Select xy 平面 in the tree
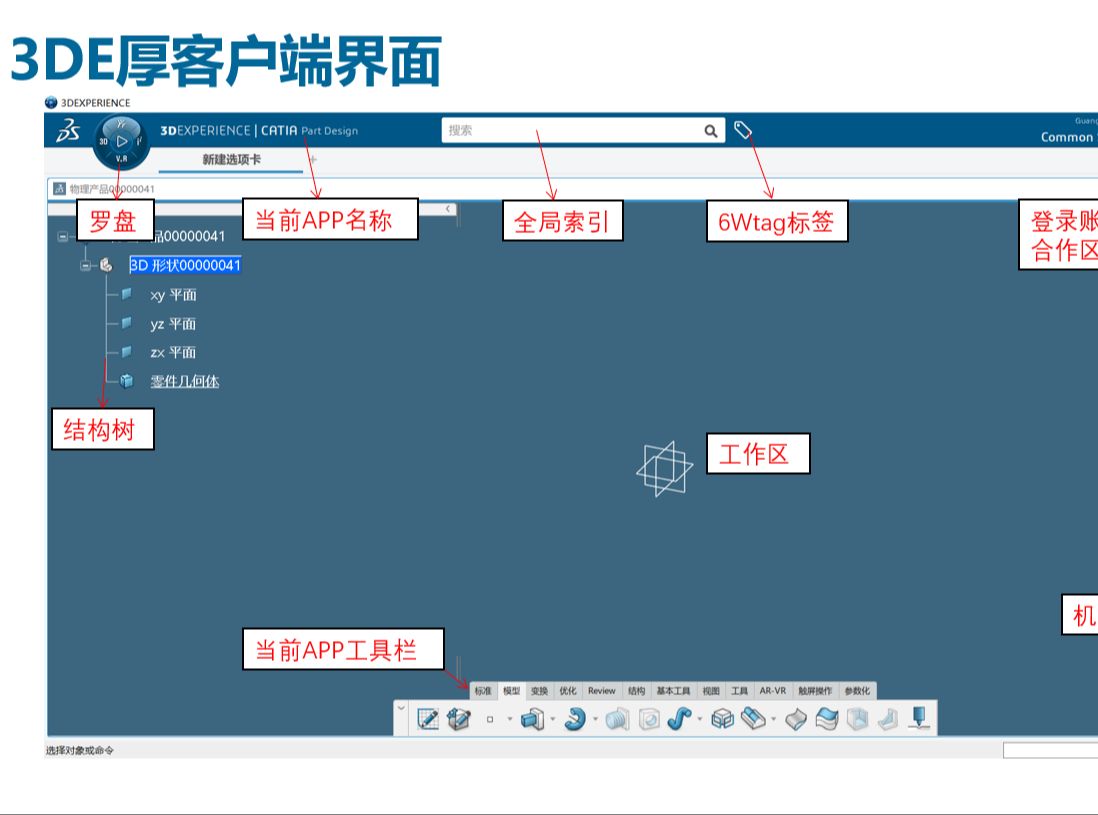Viewport: 1098px width, 815px height. [x=173, y=295]
